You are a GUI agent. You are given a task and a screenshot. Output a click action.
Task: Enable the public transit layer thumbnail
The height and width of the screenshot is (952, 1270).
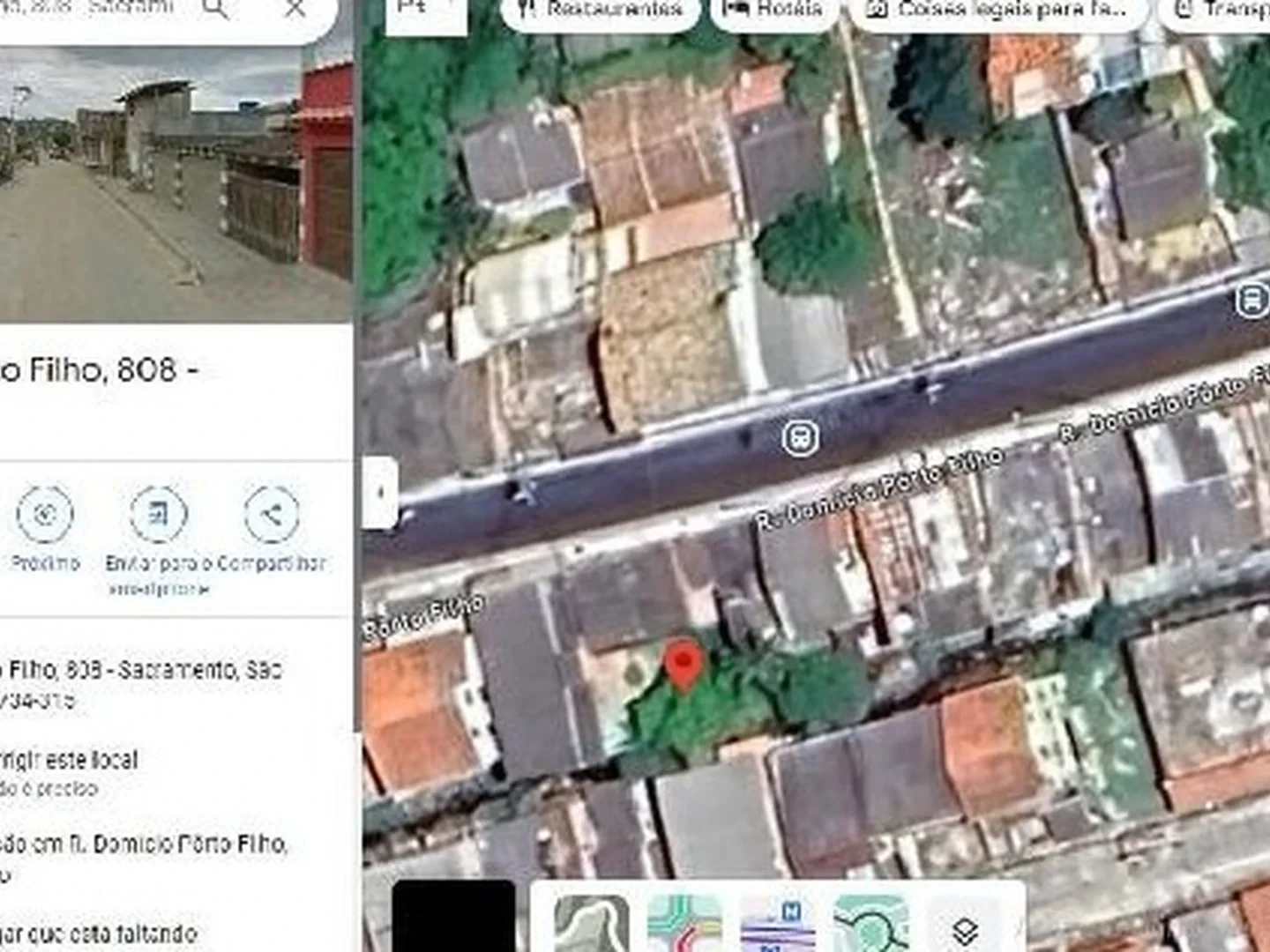(778, 923)
